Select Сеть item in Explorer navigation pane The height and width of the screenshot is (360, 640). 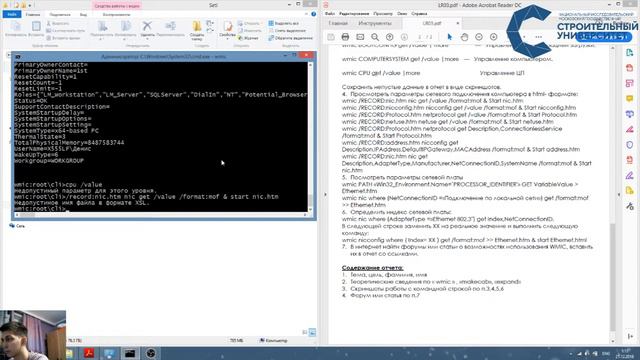pyautogui.click(x=17, y=225)
